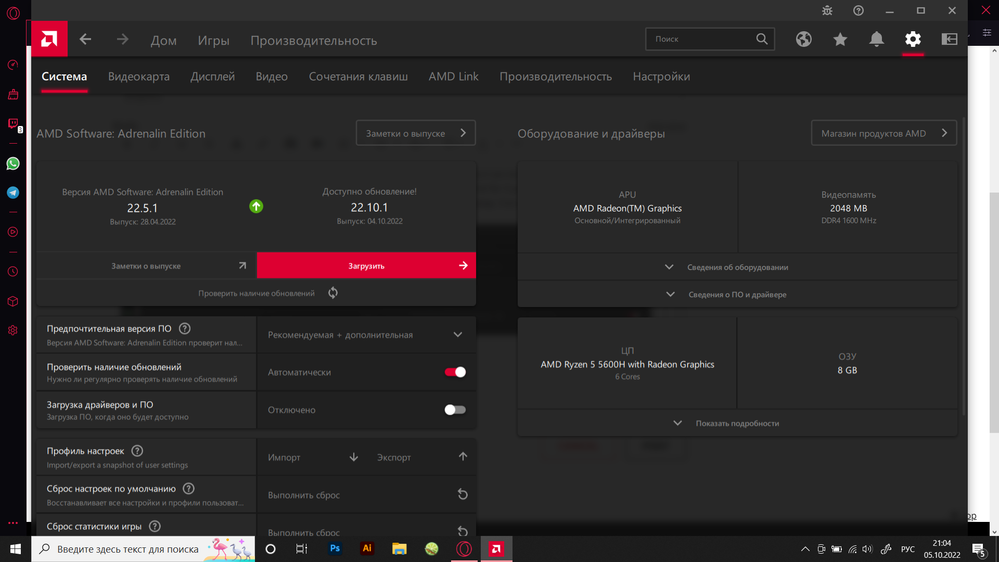The image size is (999, 562).
Task: Open Windows notification center icon
Action: [x=979, y=549]
